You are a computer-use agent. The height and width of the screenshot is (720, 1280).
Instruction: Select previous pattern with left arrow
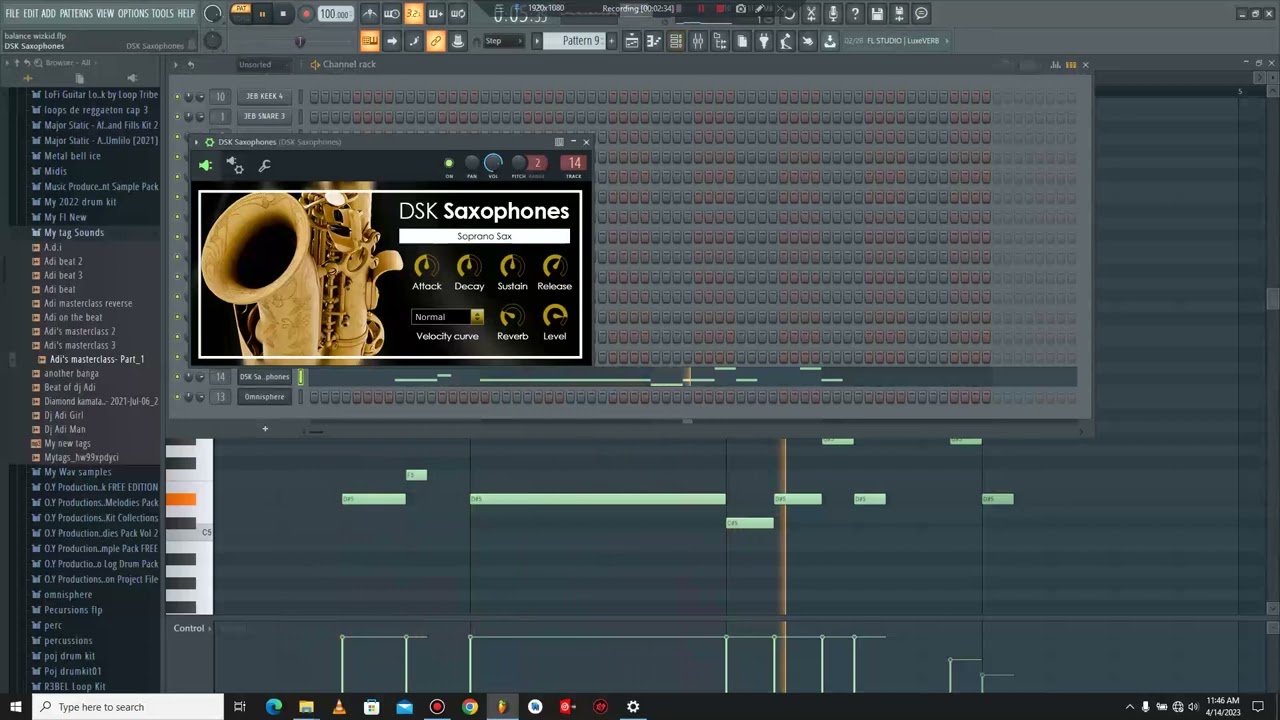537,41
